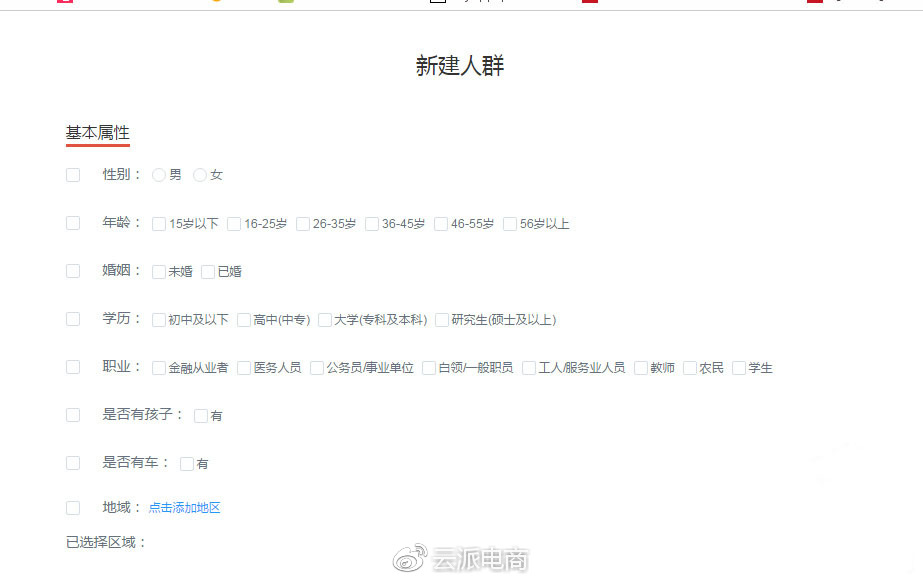This screenshot has height=582, width=923.
Task: Enable the 26-35岁 age checkbox
Action: point(303,223)
